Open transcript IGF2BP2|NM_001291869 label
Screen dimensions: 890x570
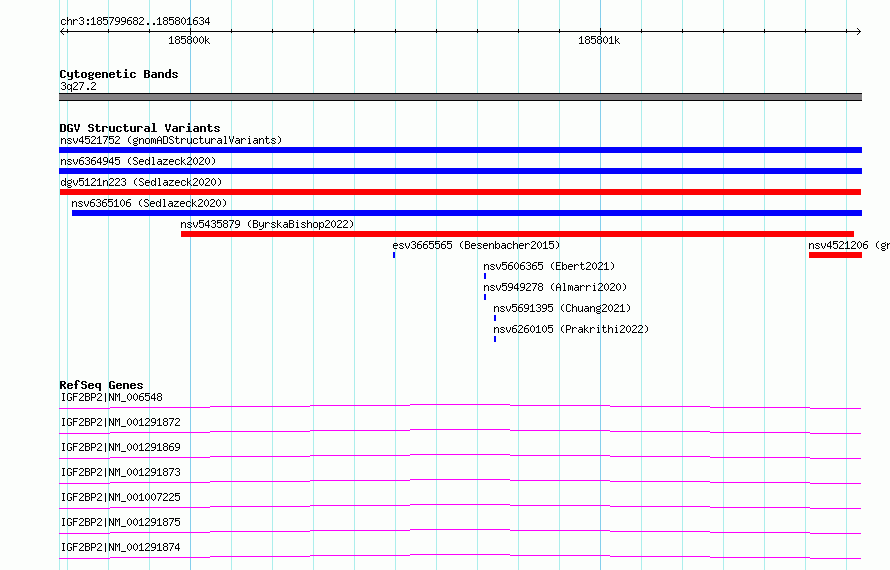click(120, 447)
